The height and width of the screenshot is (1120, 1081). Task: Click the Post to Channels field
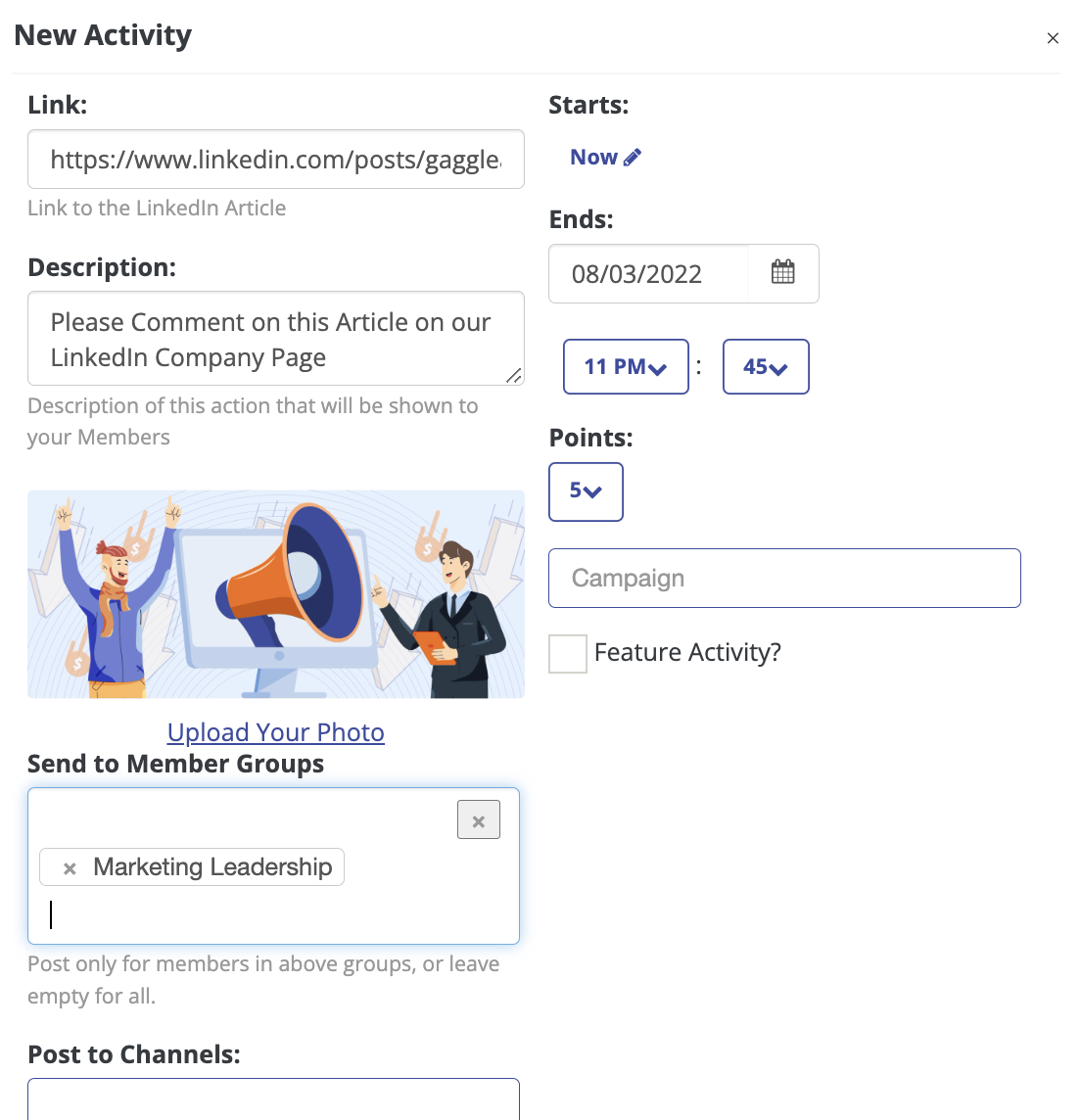click(273, 1099)
